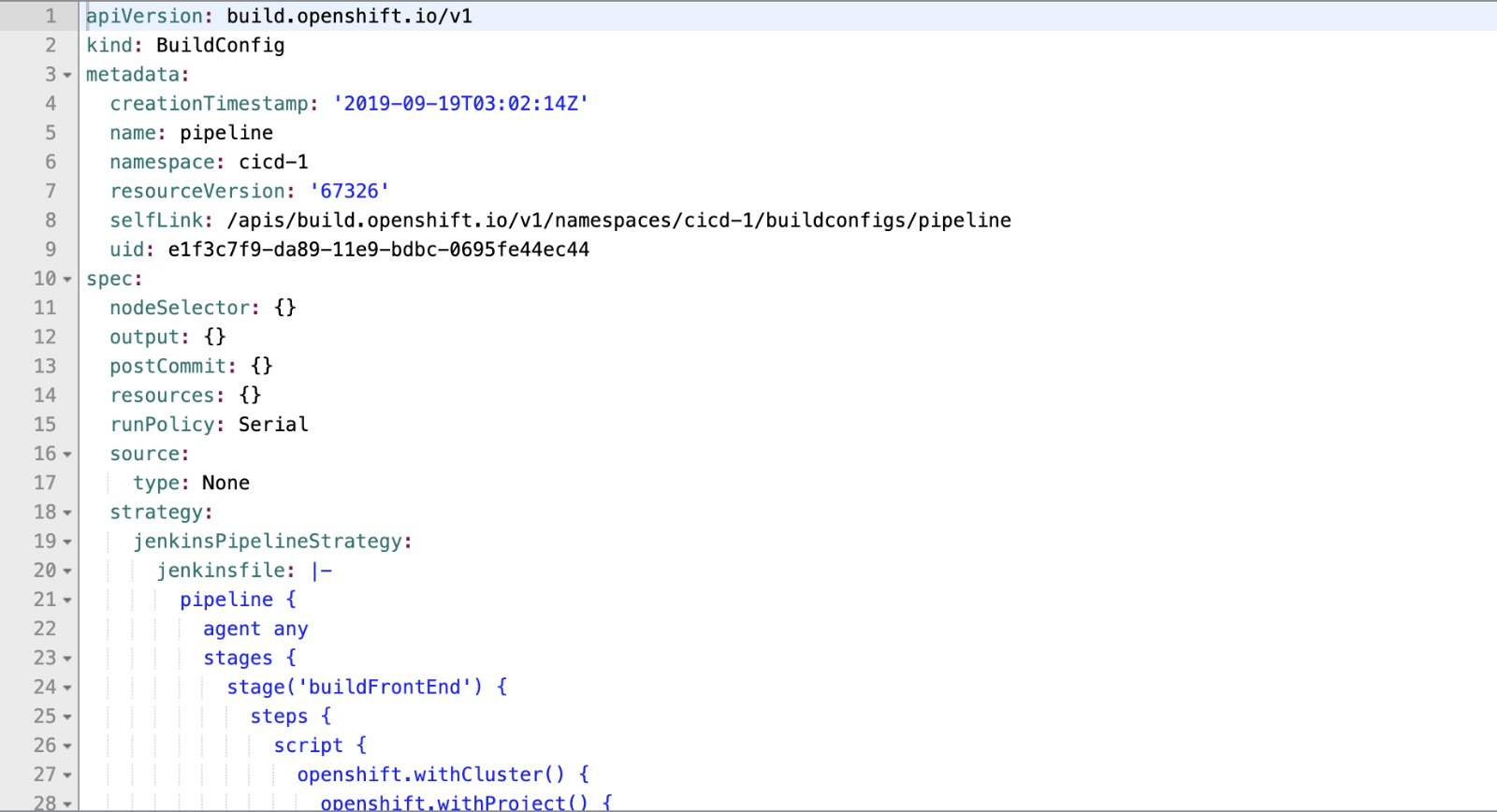Collapse the metadata block fold arrow
This screenshot has height=812, width=1497.
click(x=67, y=75)
